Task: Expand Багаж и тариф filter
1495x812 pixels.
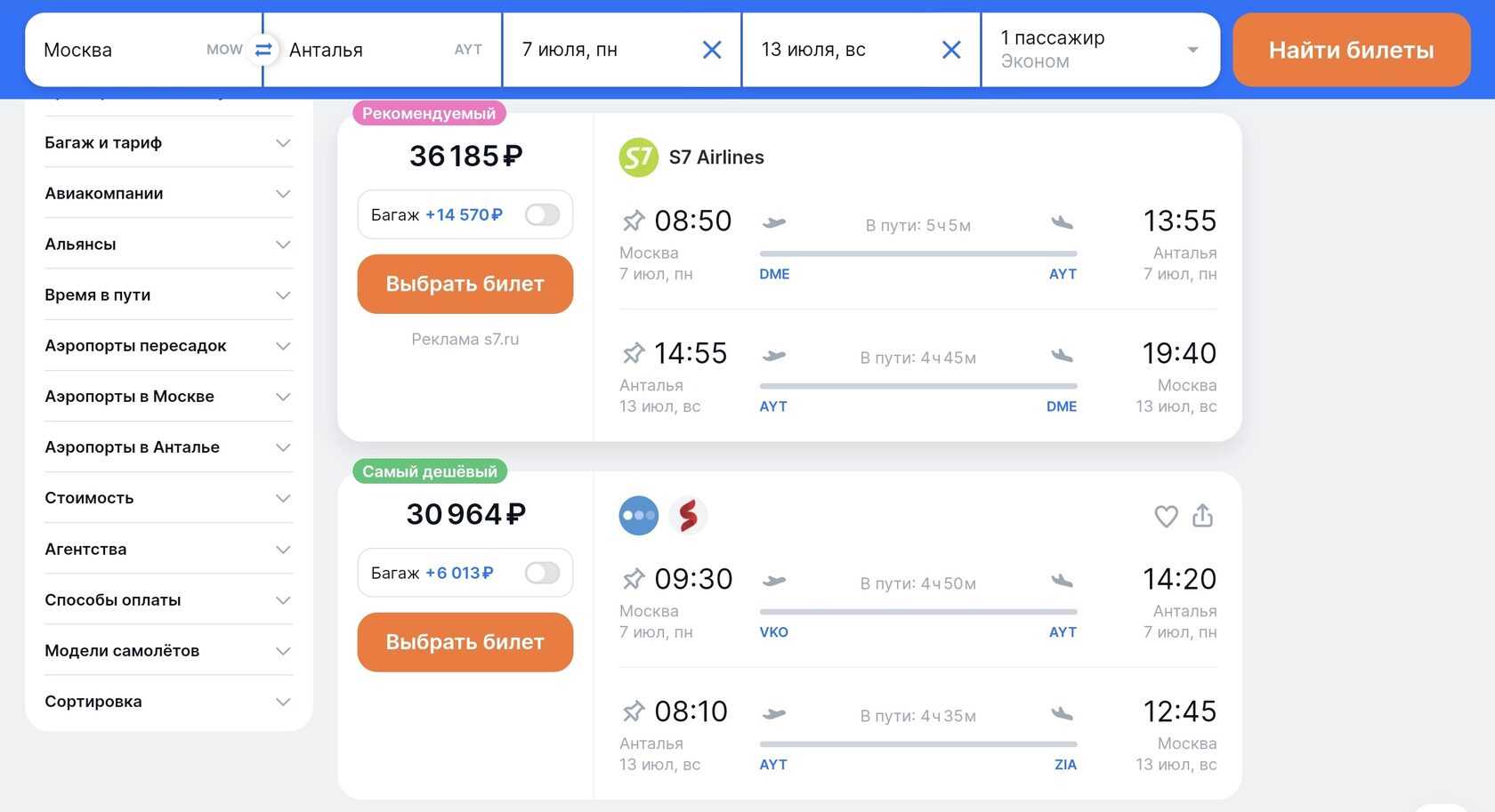Action: 168,142
